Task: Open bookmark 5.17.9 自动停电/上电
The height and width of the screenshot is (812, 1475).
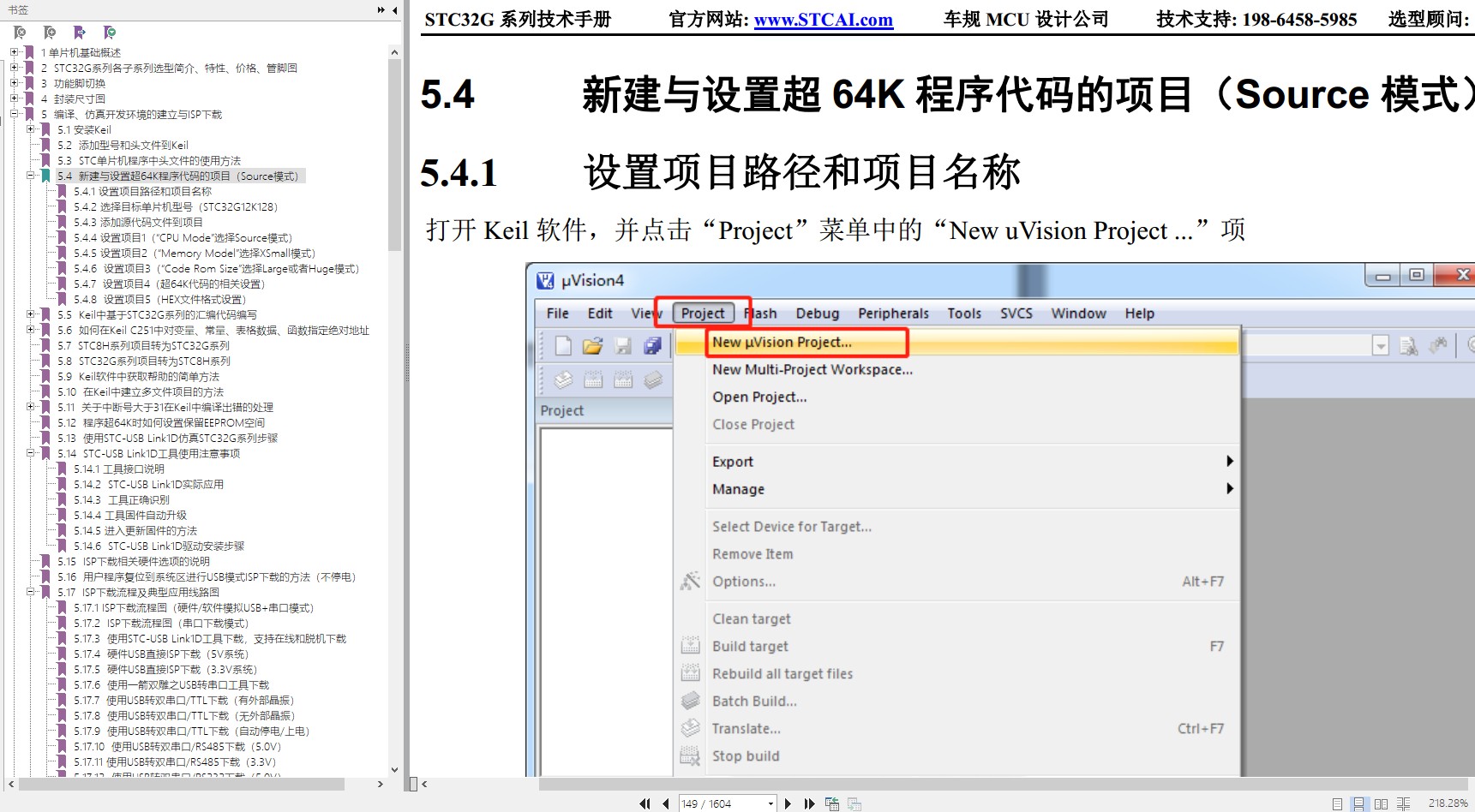Action: click(191, 731)
